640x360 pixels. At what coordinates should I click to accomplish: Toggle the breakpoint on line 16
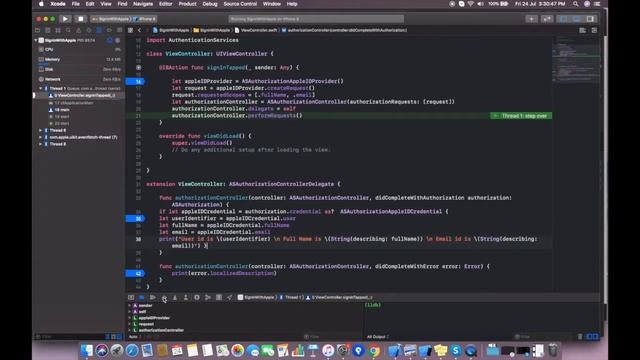135,81
